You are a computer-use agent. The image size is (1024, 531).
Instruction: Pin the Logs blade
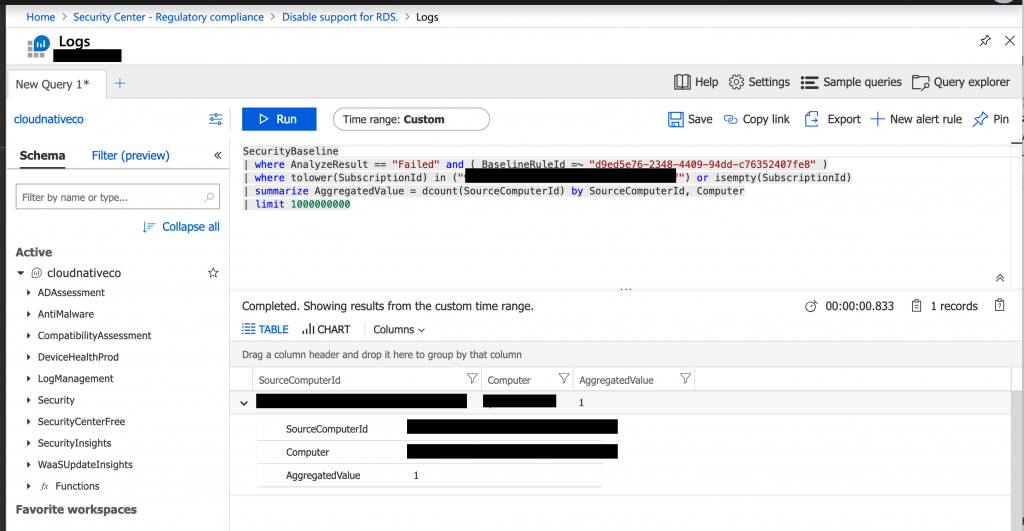985,40
